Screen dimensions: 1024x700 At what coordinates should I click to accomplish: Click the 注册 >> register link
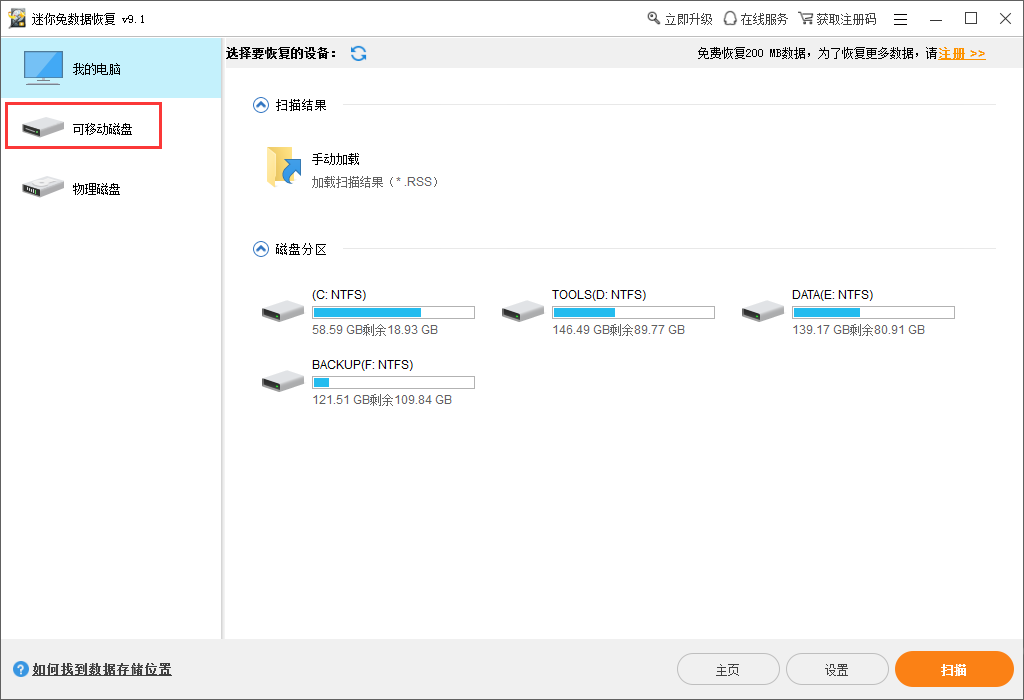click(x=962, y=54)
